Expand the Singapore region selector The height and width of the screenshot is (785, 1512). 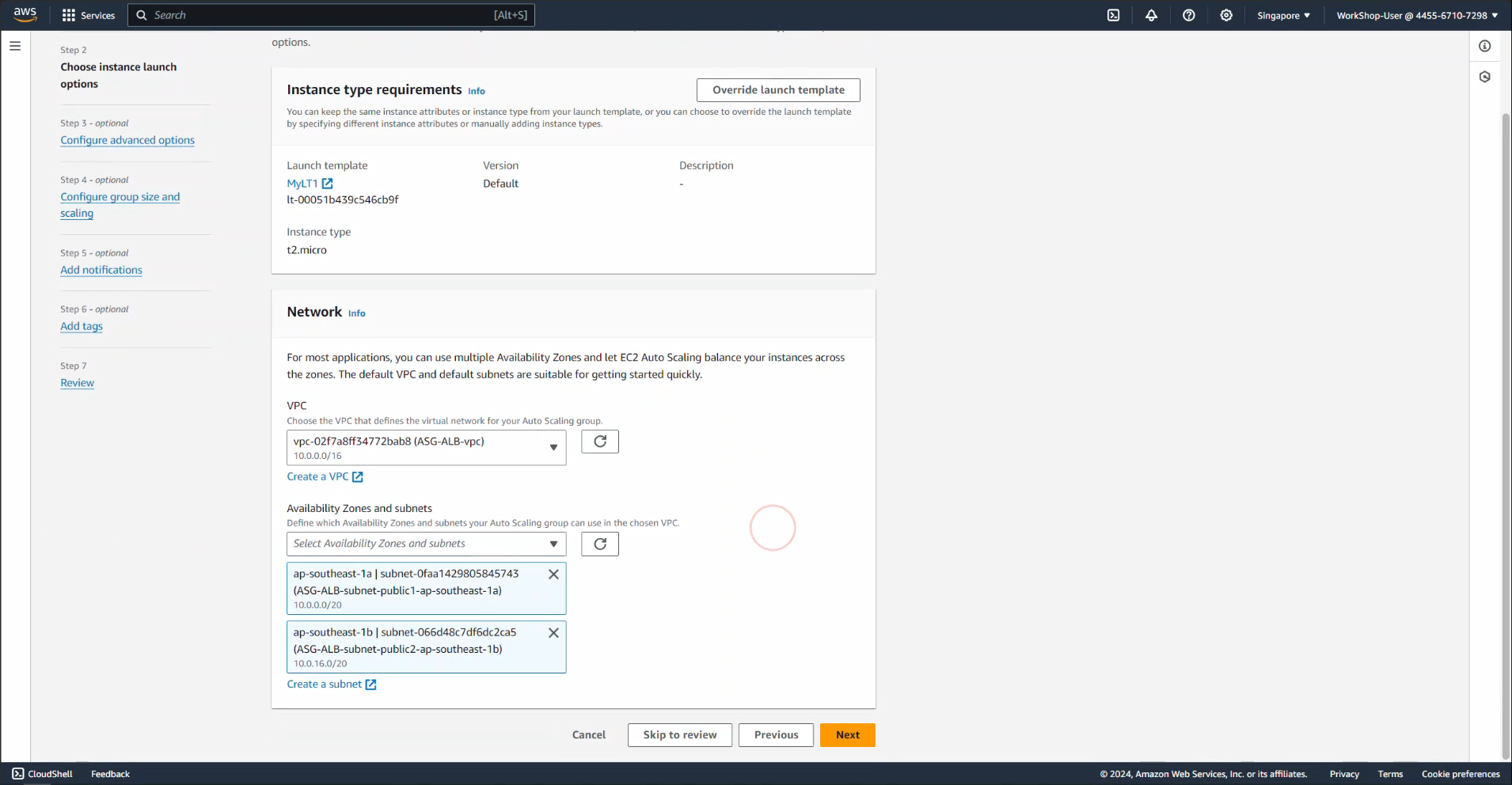pos(1283,15)
